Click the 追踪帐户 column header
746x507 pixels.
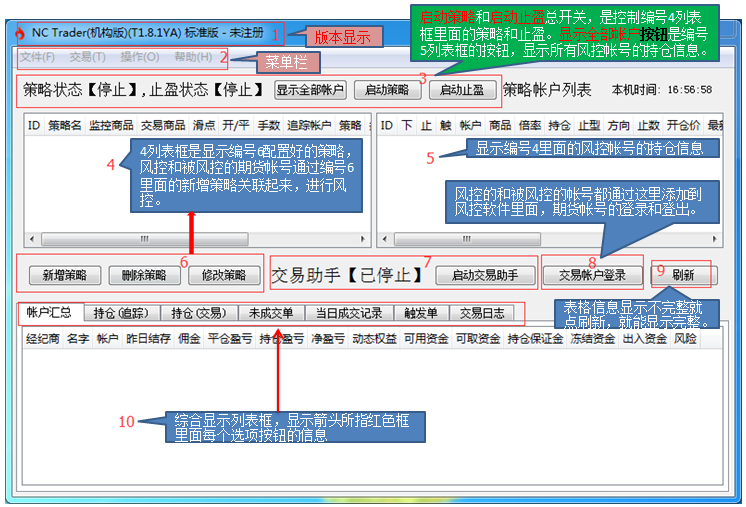309,126
